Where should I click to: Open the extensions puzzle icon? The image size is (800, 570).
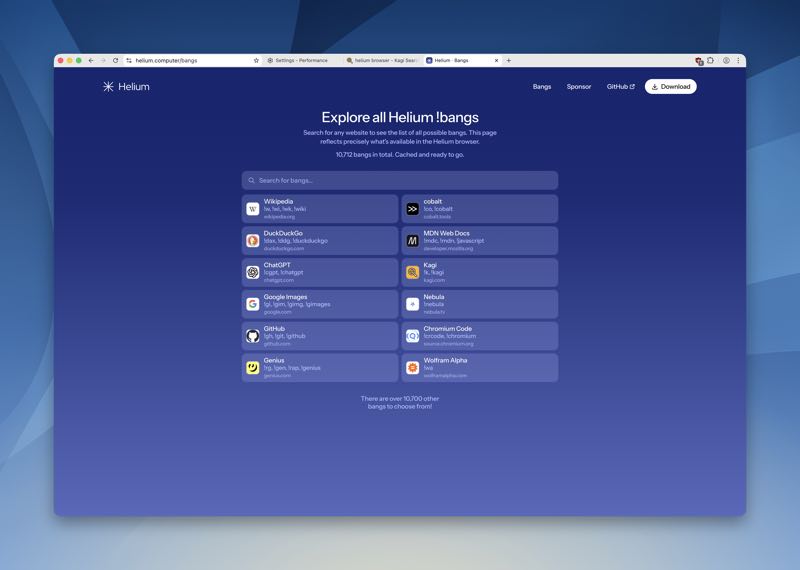tap(710, 60)
